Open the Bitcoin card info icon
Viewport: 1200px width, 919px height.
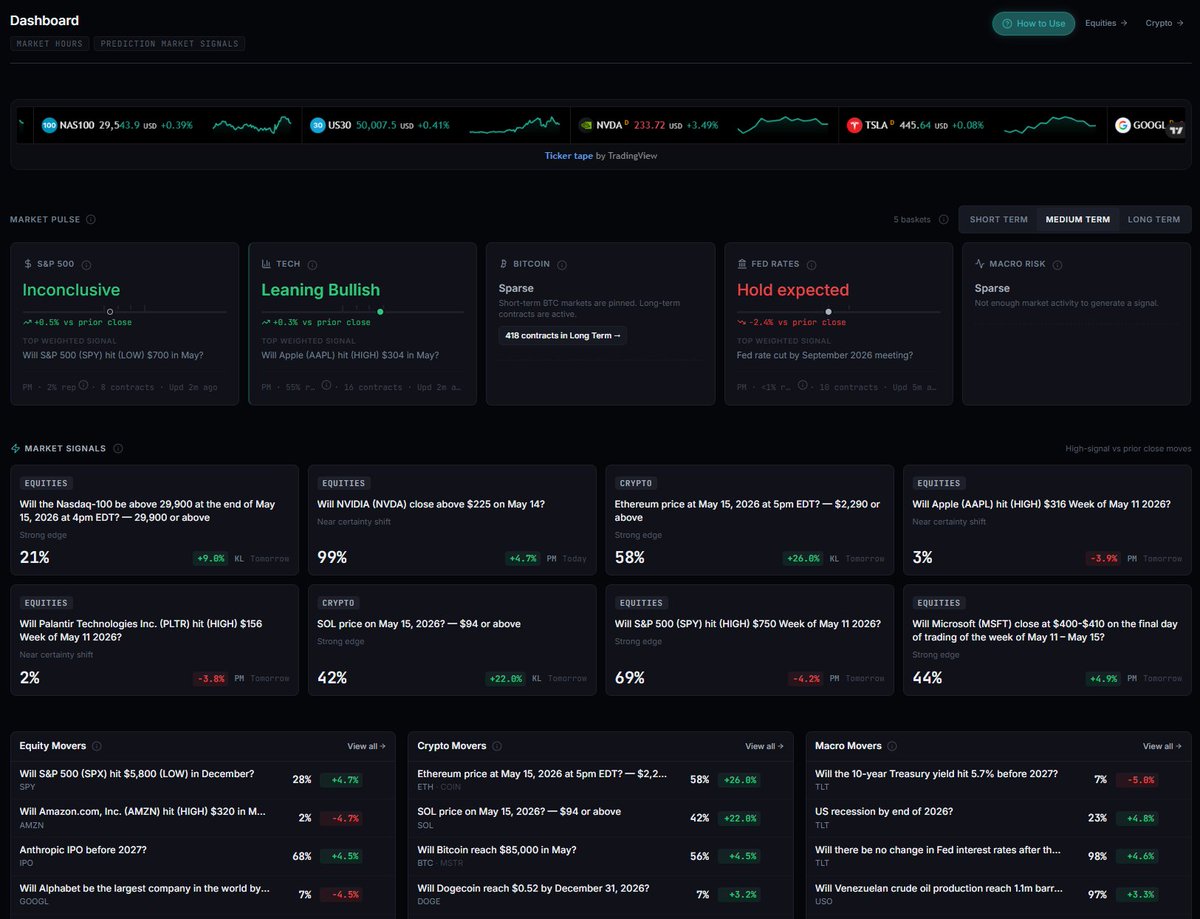[562, 264]
